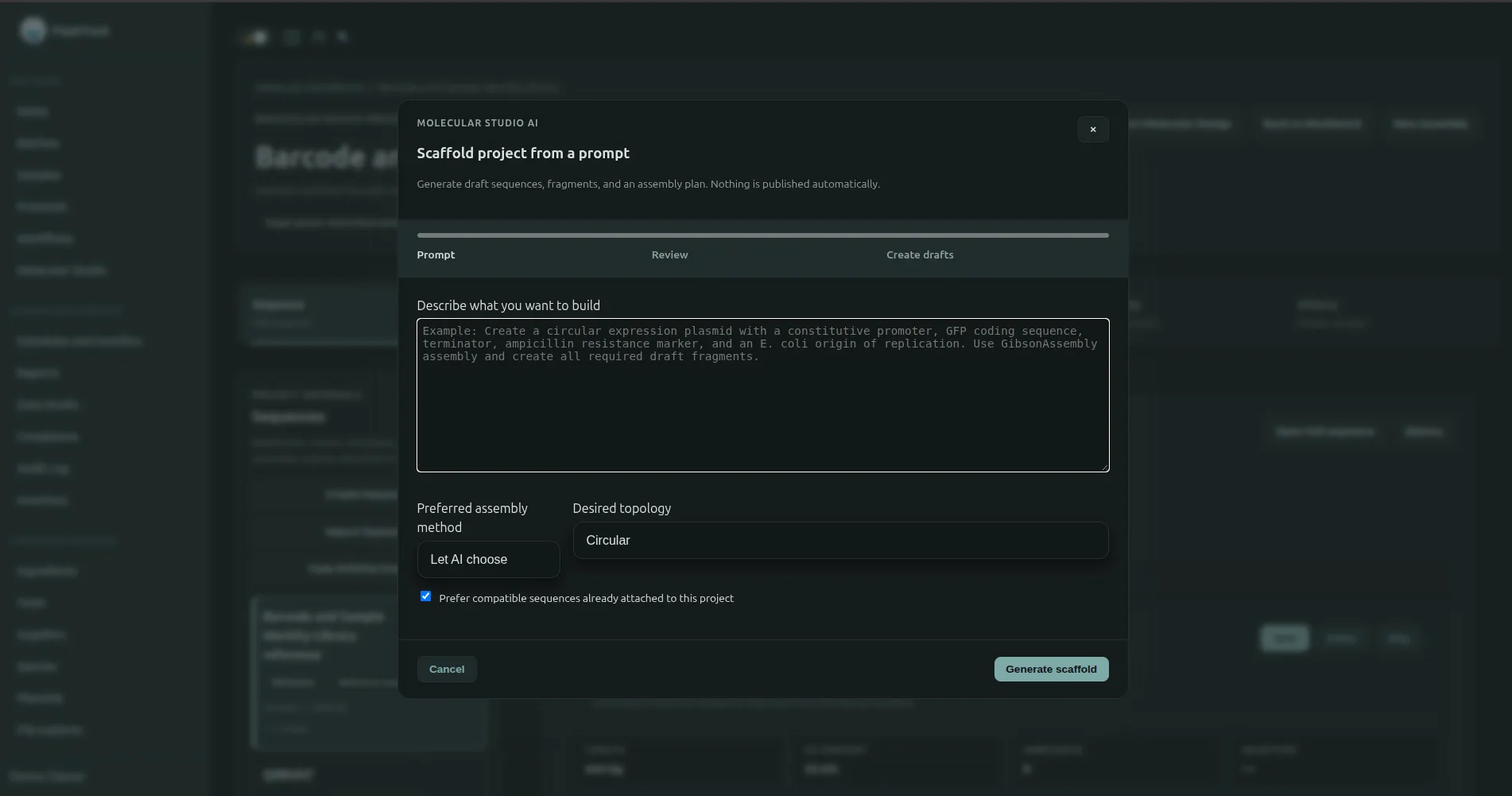The height and width of the screenshot is (796, 1512).
Task: Click Generate scaffold button
Action: click(1051, 670)
